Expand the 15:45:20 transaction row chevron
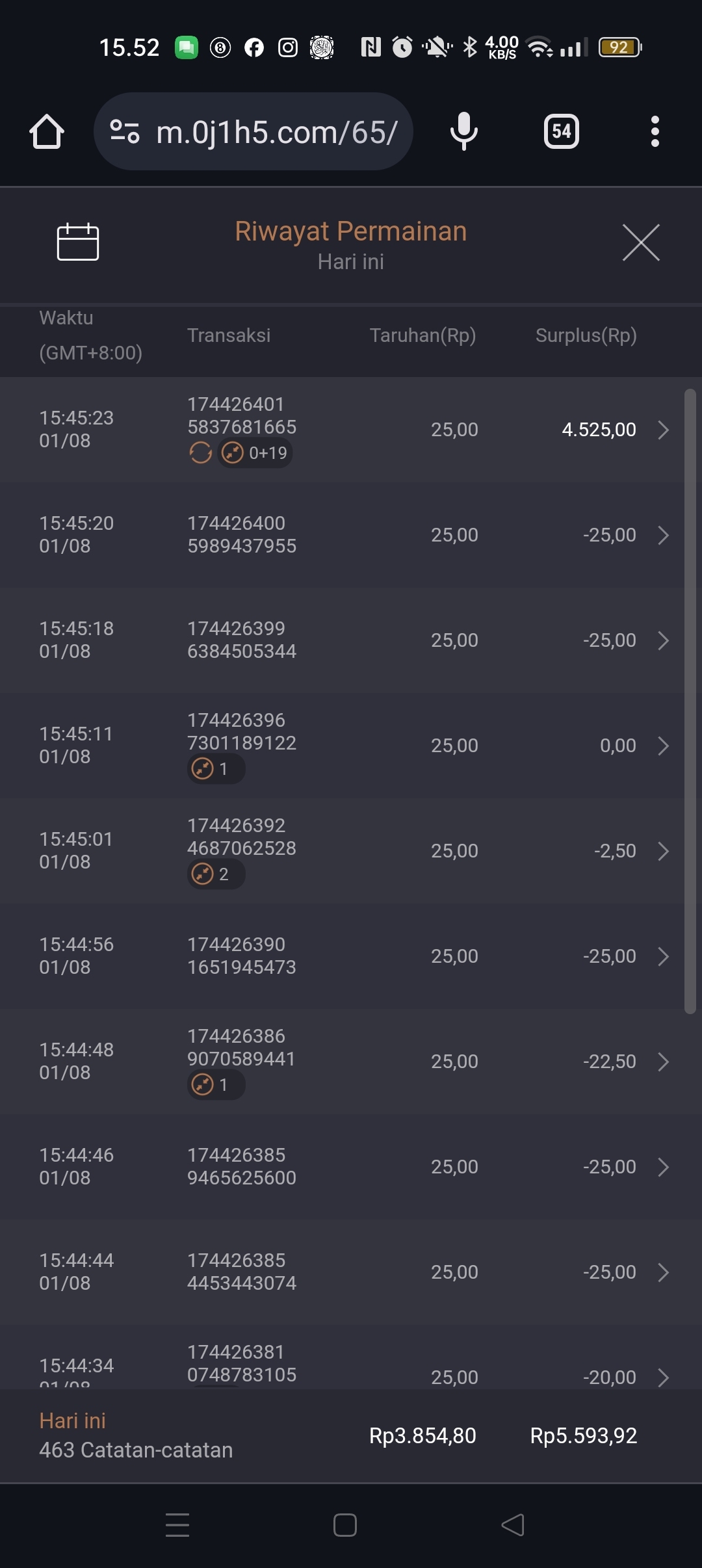This screenshot has height=1568, width=702. pyautogui.click(x=663, y=535)
